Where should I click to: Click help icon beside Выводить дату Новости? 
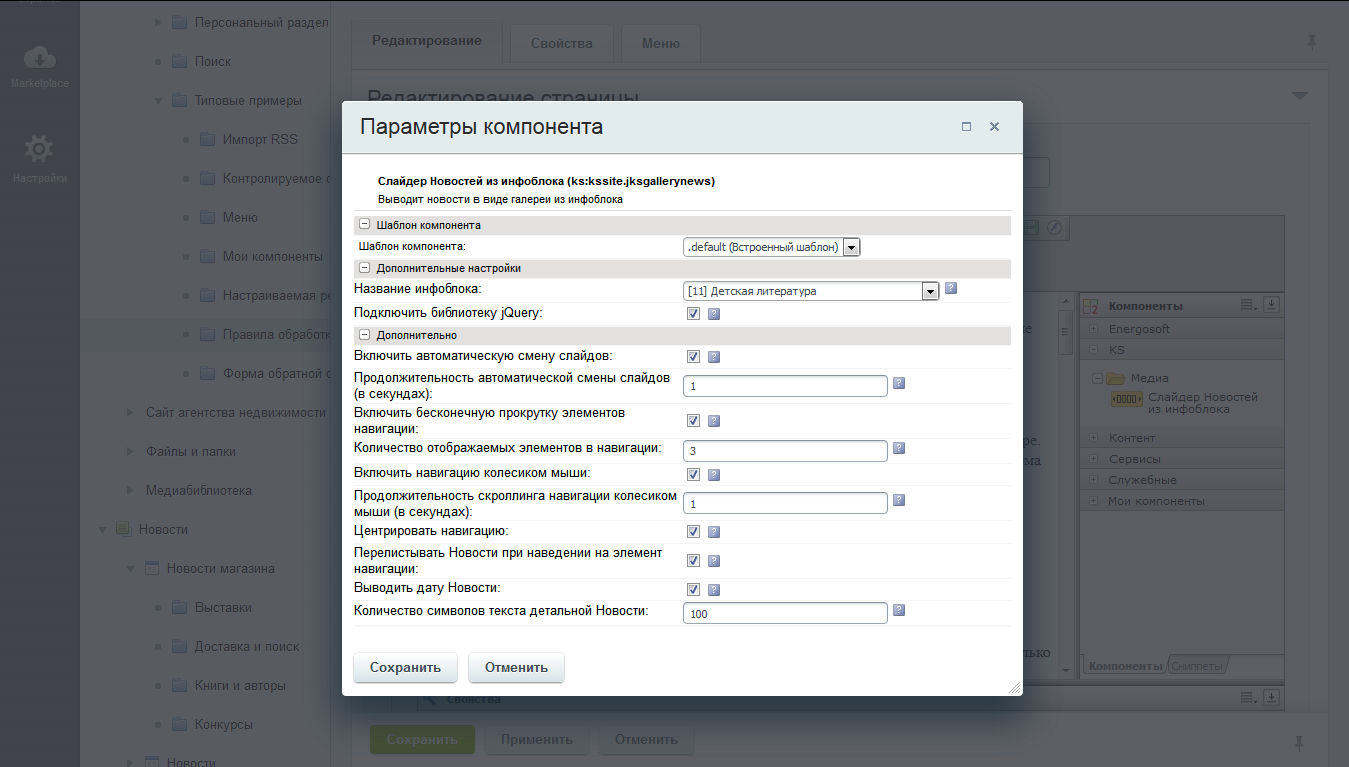(x=714, y=590)
